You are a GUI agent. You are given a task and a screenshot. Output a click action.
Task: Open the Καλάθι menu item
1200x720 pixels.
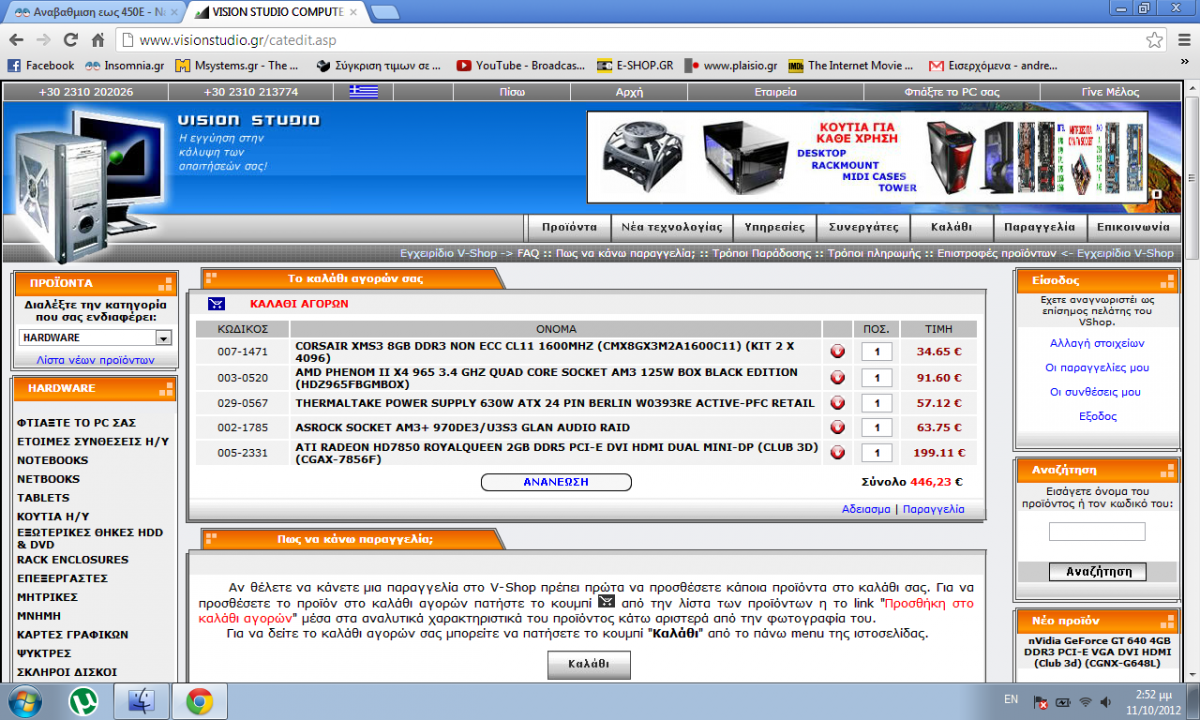(950, 227)
